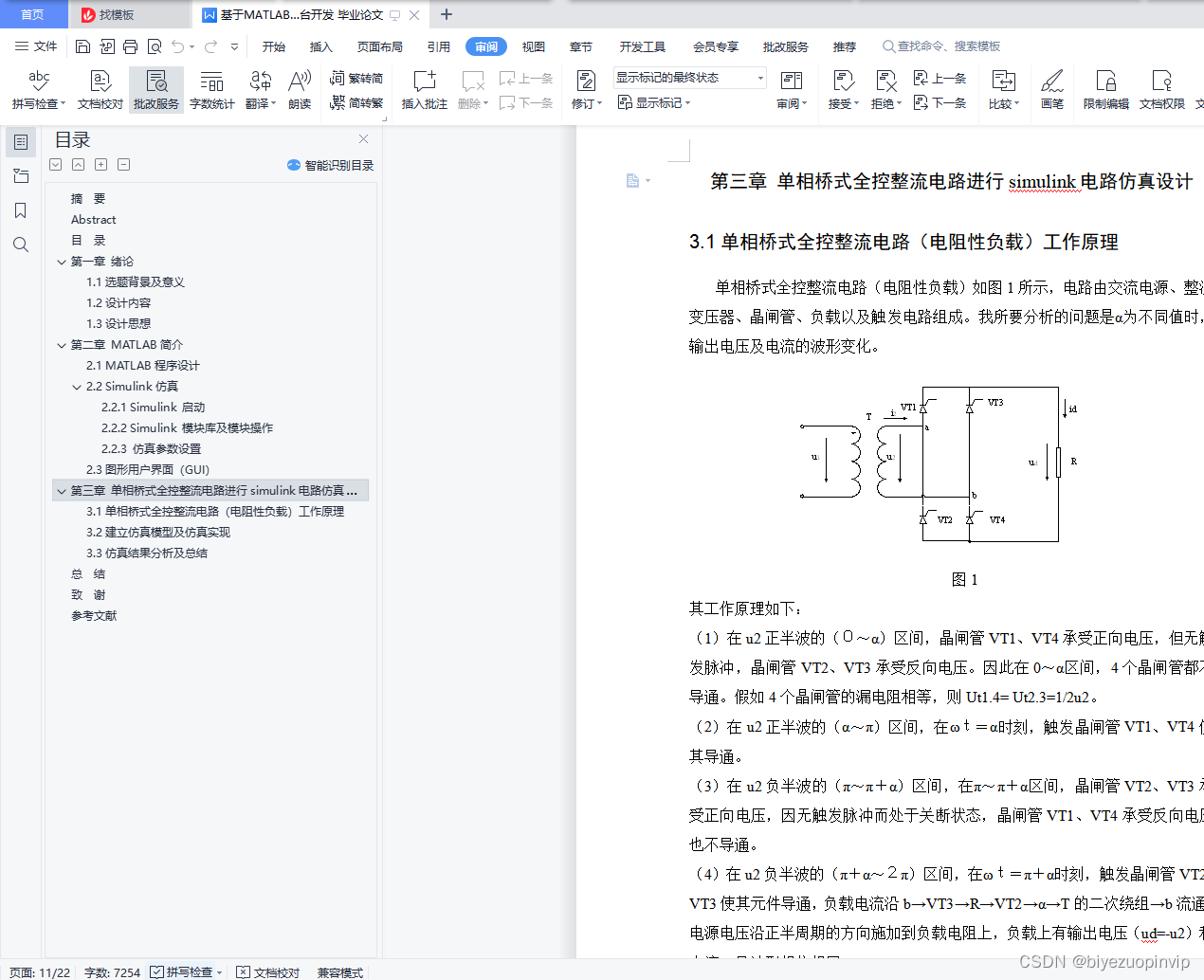Open the bookmarks panel in sidebar
The width and height of the screenshot is (1204, 980).
pos(21,210)
